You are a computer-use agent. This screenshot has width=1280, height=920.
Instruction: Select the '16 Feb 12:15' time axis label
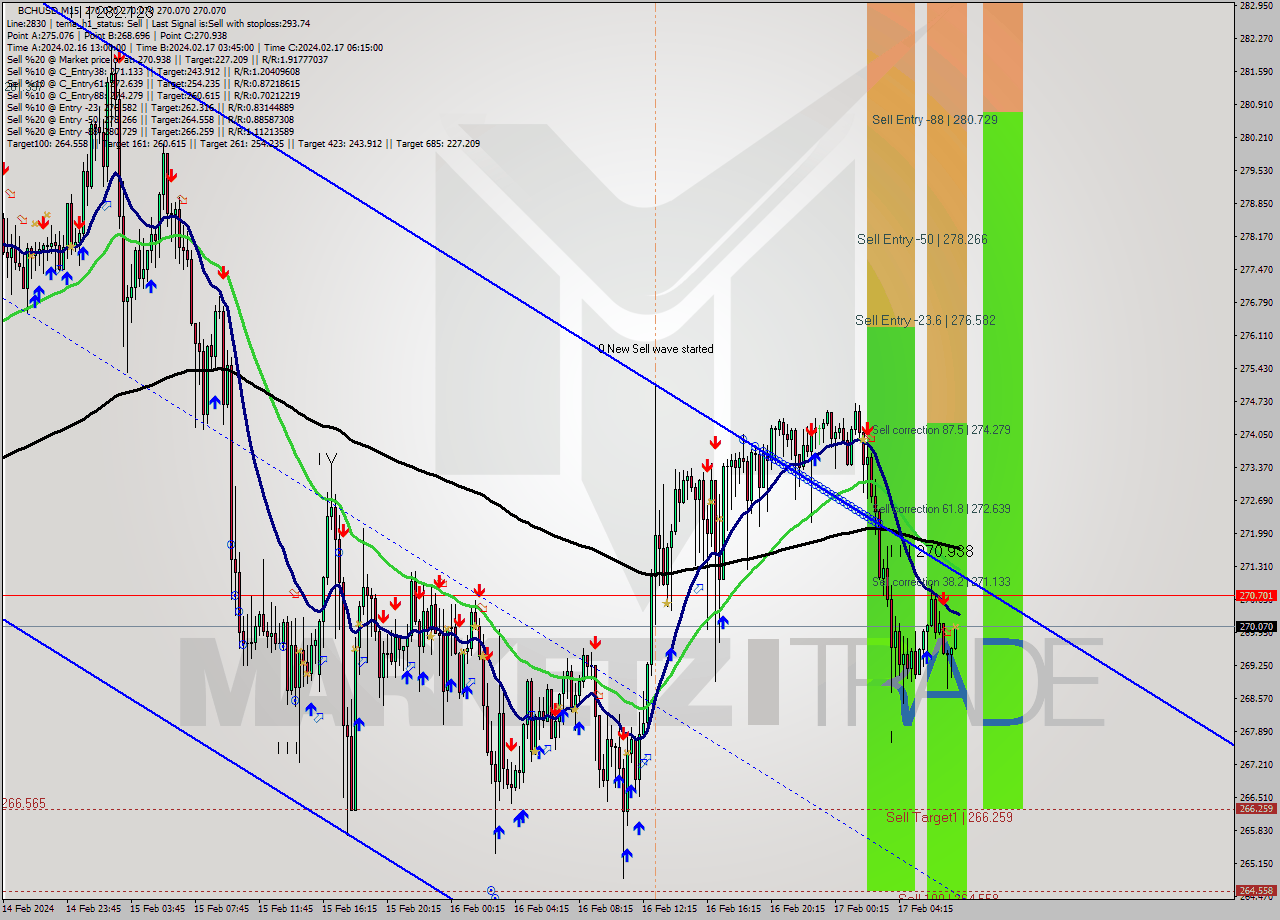coord(670,910)
